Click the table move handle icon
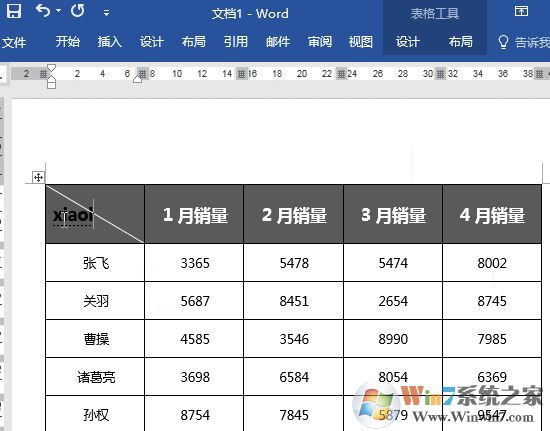 coord(38,177)
